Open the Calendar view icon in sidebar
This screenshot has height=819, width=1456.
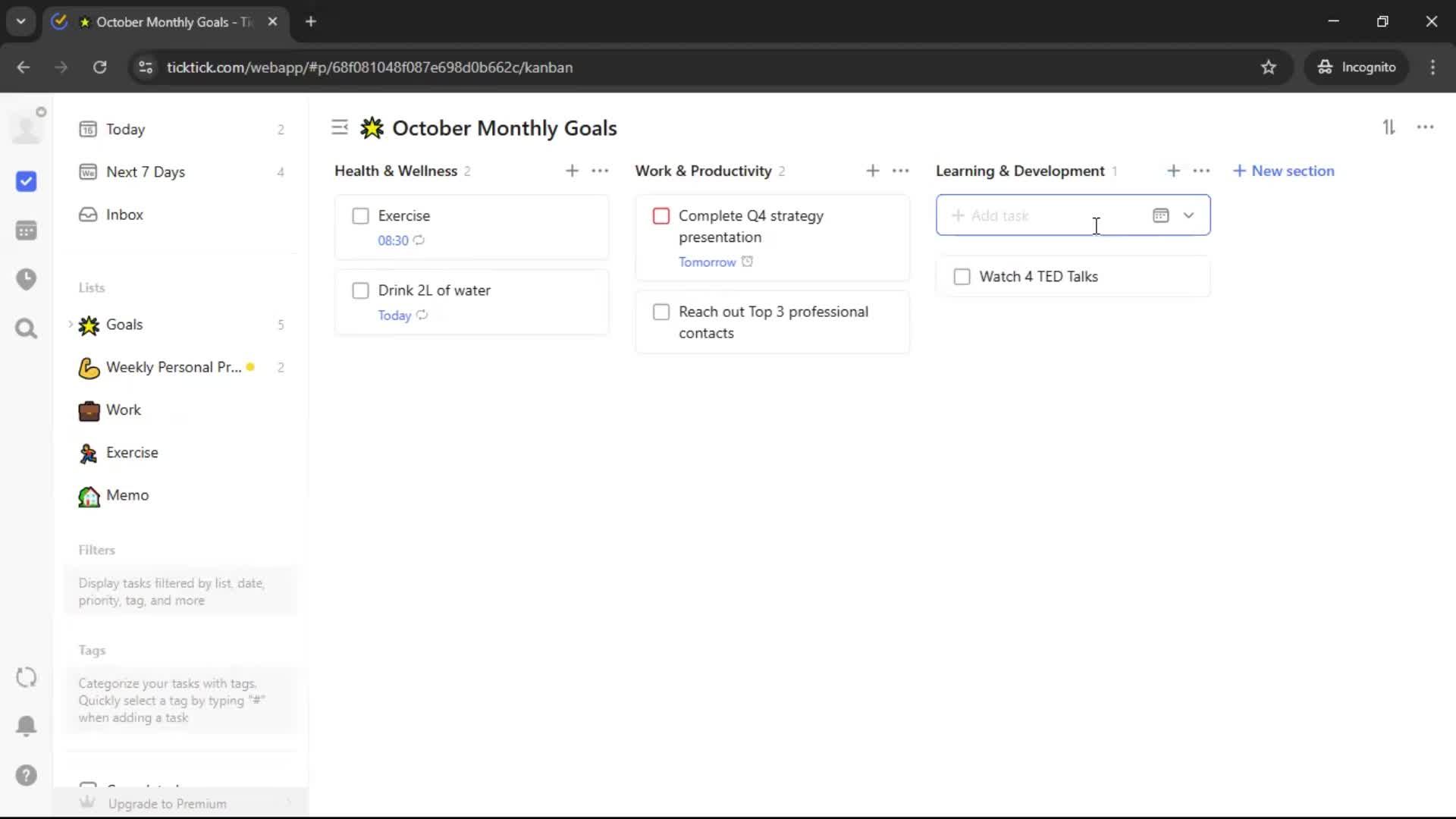coord(26,231)
